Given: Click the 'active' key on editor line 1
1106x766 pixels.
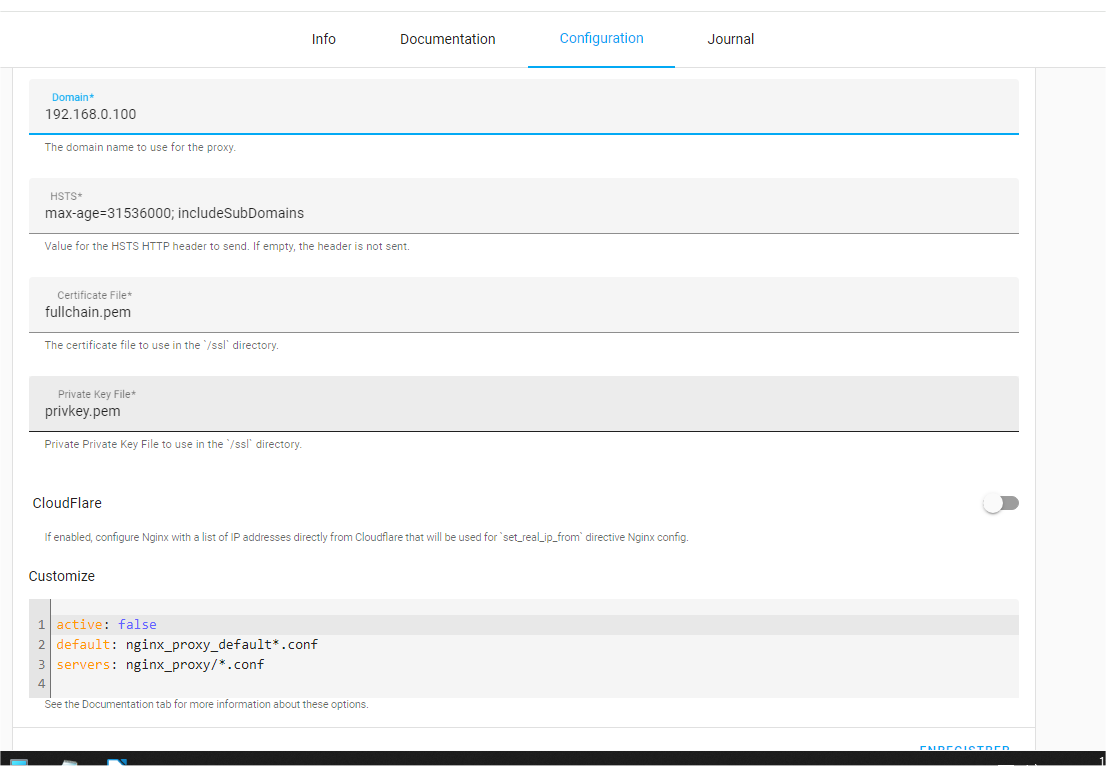Looking at the screenshot, I should (x=80, y=625).
